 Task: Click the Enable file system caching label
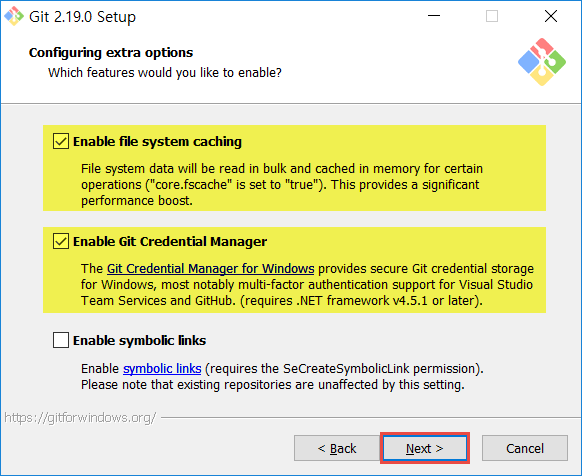point(157,141)
